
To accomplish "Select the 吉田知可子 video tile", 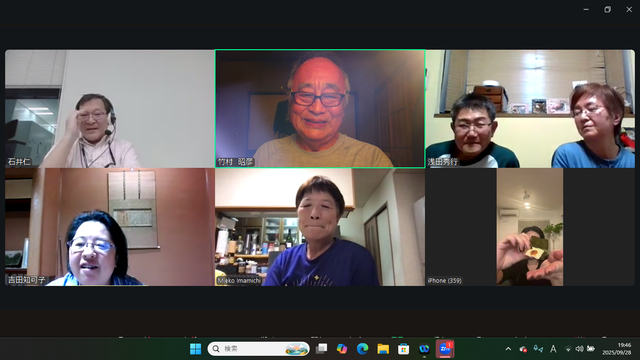I will [109, 227].
